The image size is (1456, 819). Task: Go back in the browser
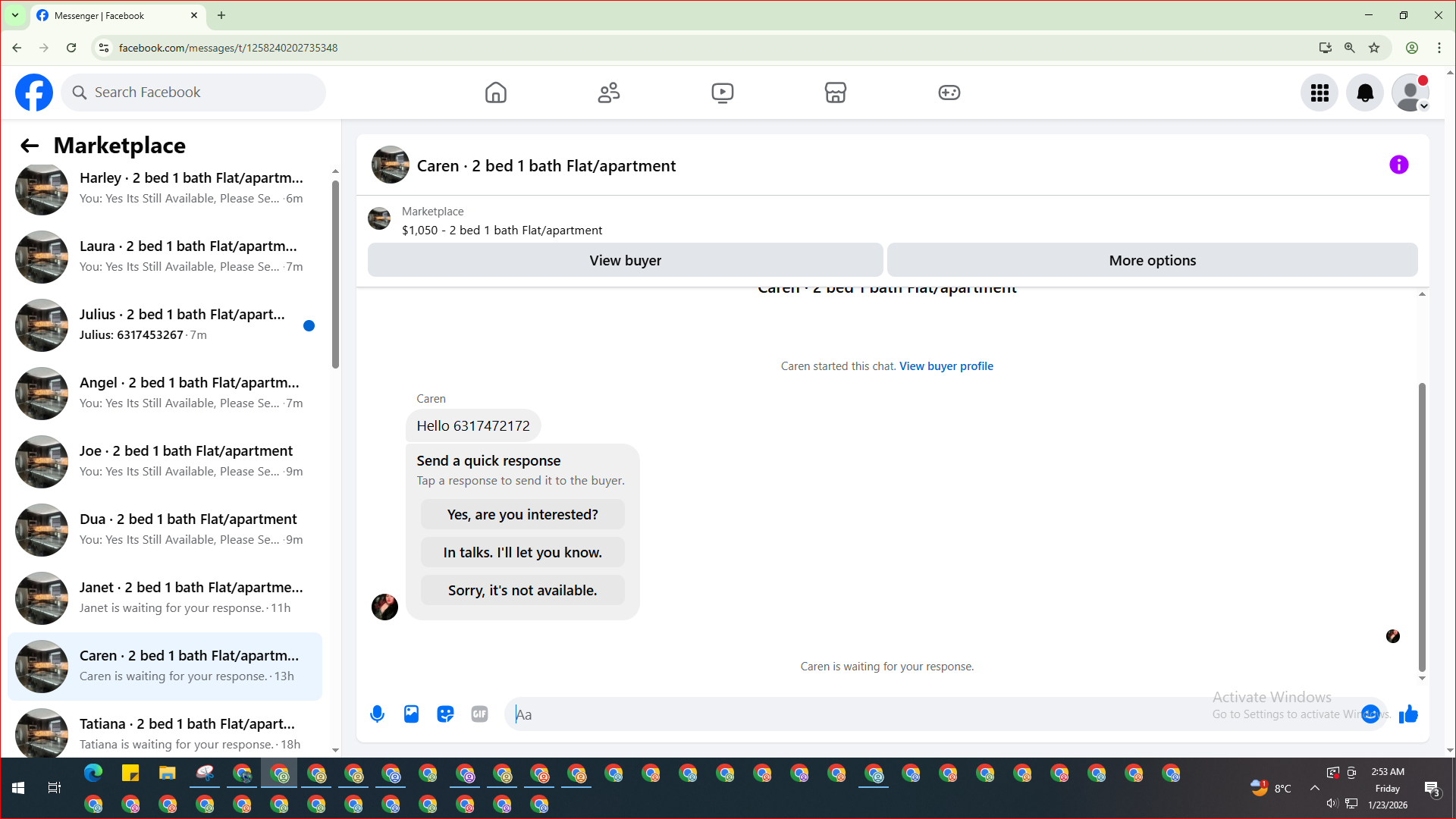17,48
